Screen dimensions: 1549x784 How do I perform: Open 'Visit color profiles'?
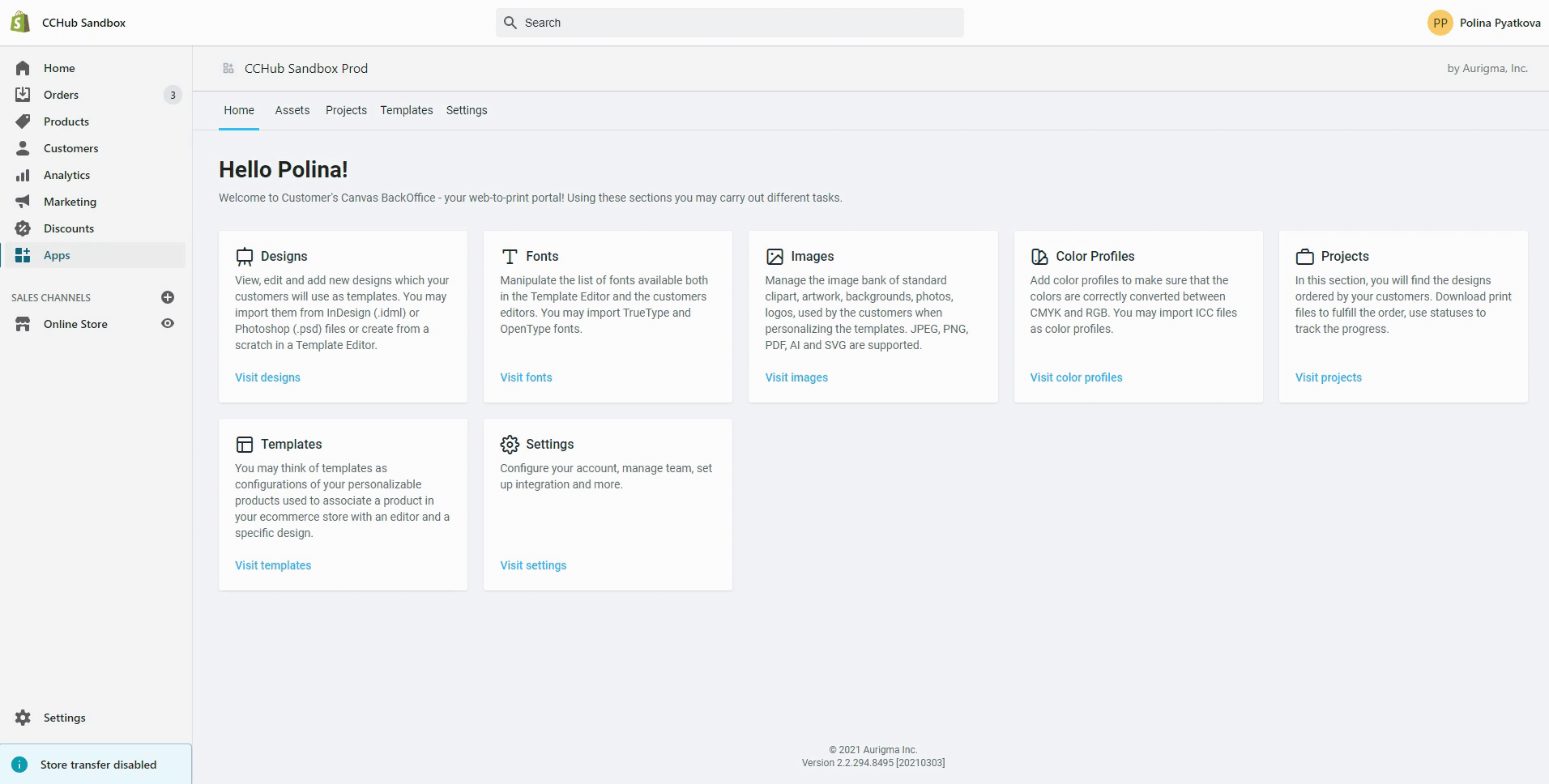(1075, 377)
